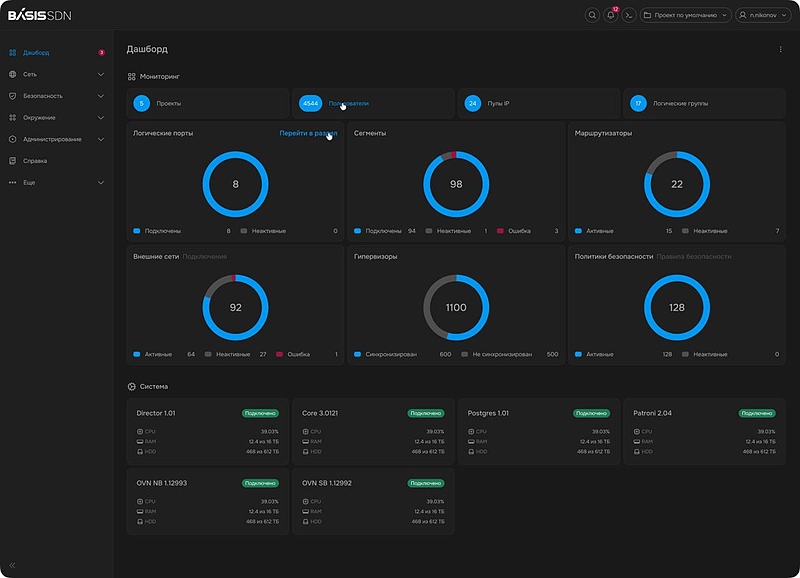Collapse sidebar using double-chevron icon
This screenshot has width=800, height=578.
(x=12, y=565)
